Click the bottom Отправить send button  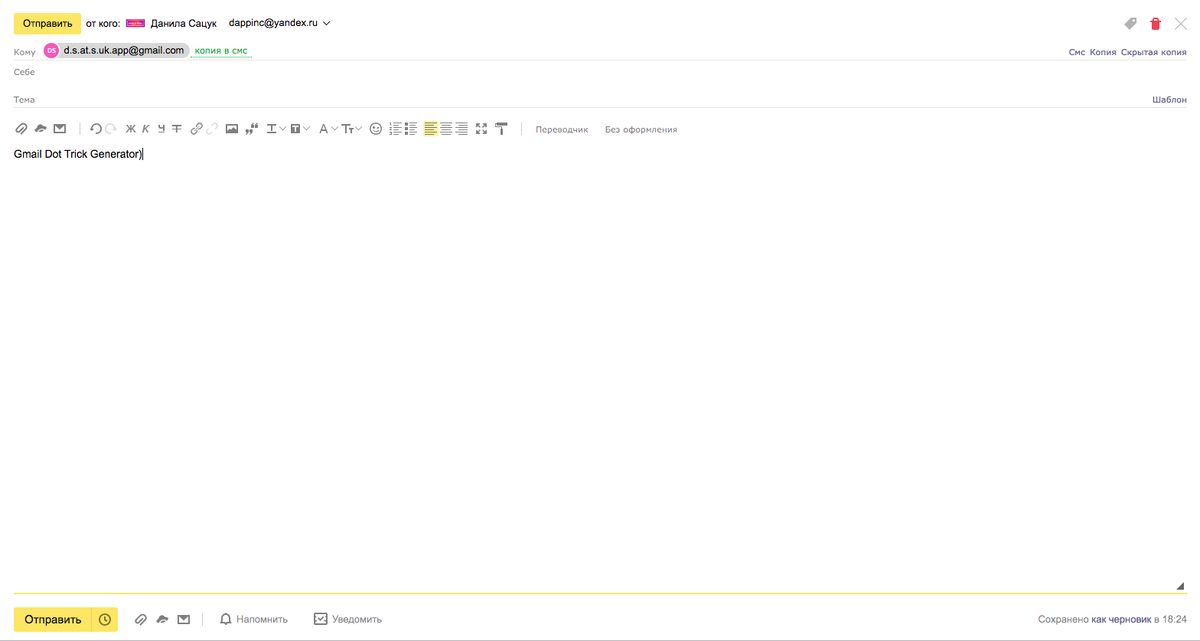(53, 620)
